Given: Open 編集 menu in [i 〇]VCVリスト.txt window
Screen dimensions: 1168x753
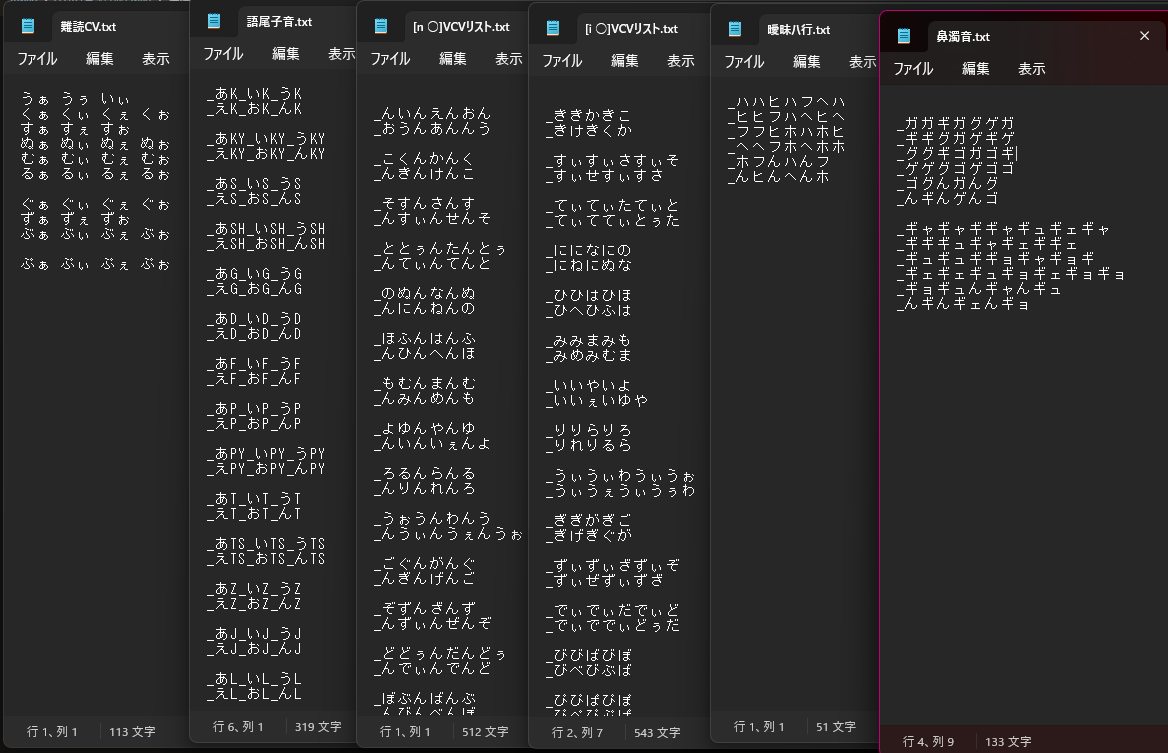Looking at the screenshot, I should click(x=625, y=61).
